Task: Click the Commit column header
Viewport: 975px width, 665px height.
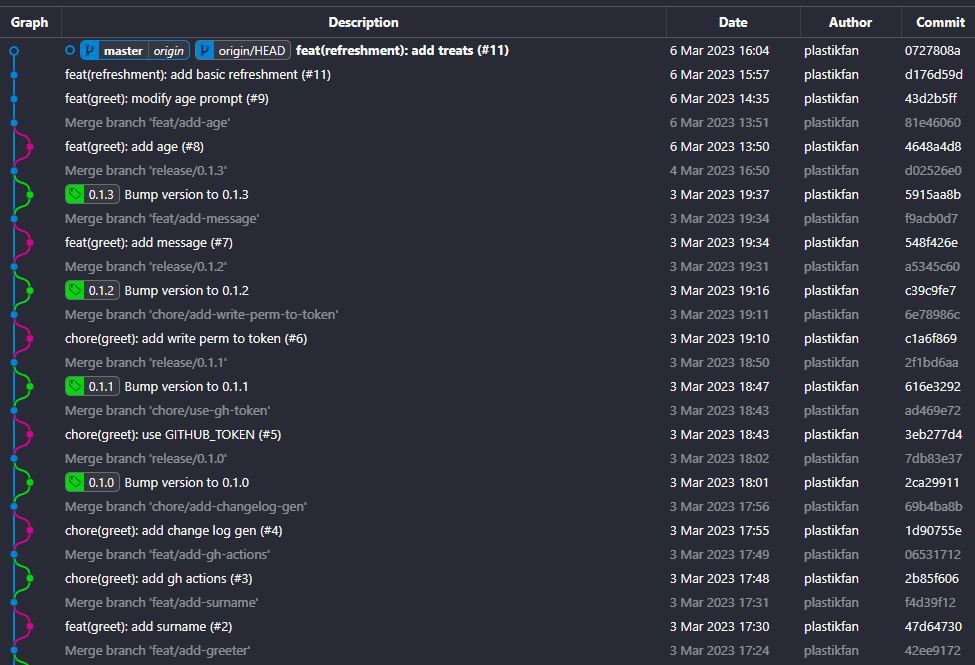Action: coord(940,22)
